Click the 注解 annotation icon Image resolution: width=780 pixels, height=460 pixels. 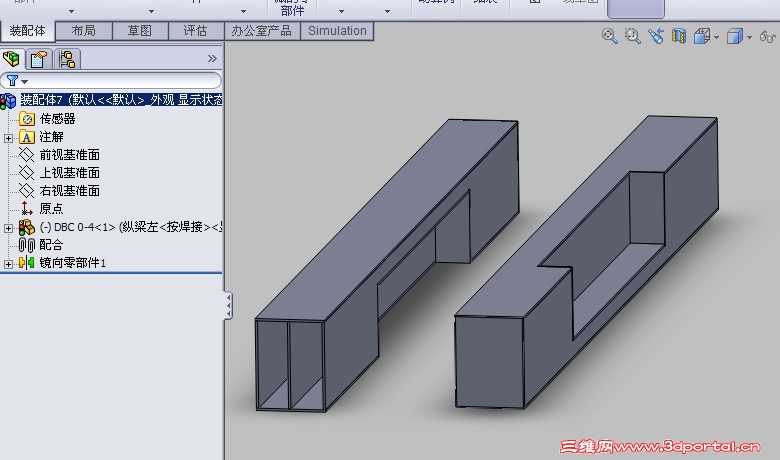(27, 137)
